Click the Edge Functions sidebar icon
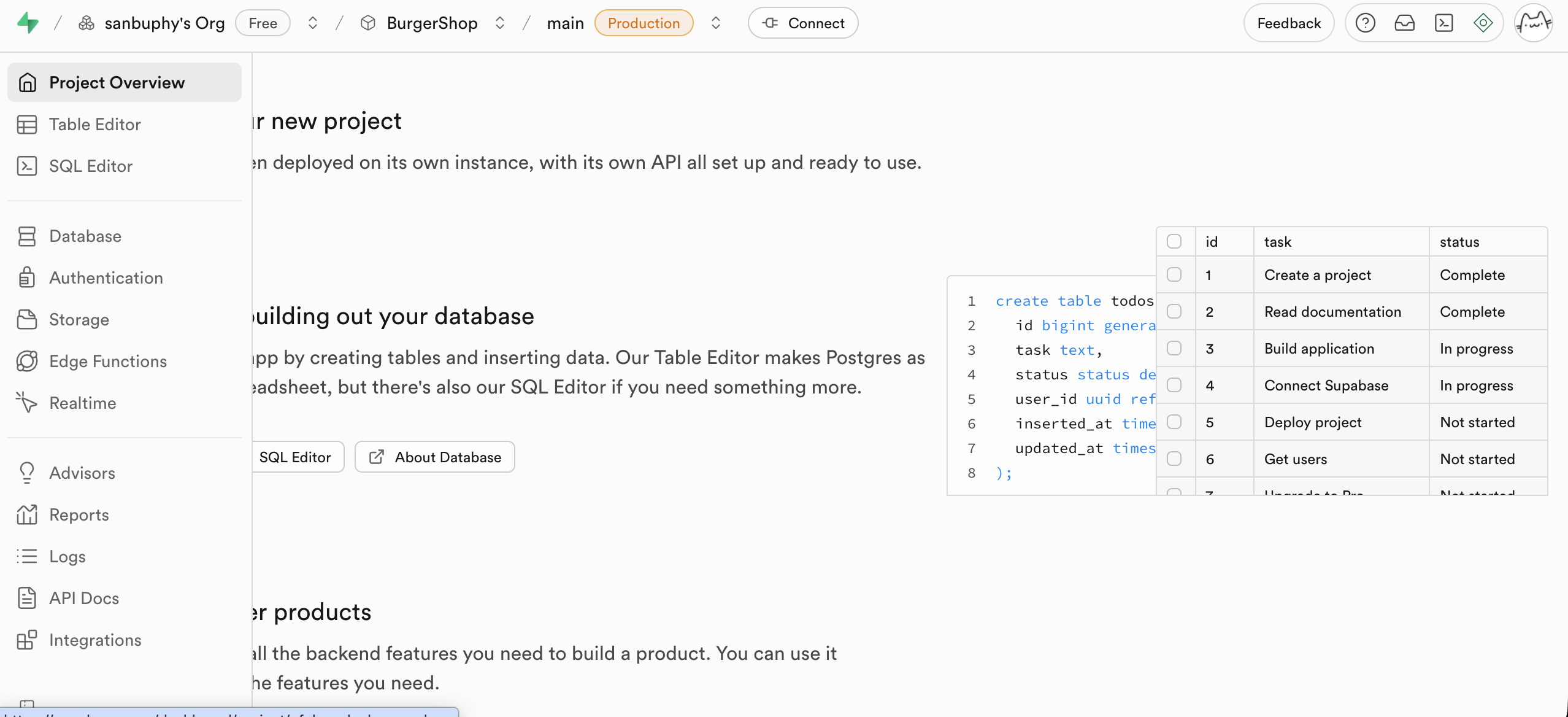Screen dimensions: 1568x717 27,361
